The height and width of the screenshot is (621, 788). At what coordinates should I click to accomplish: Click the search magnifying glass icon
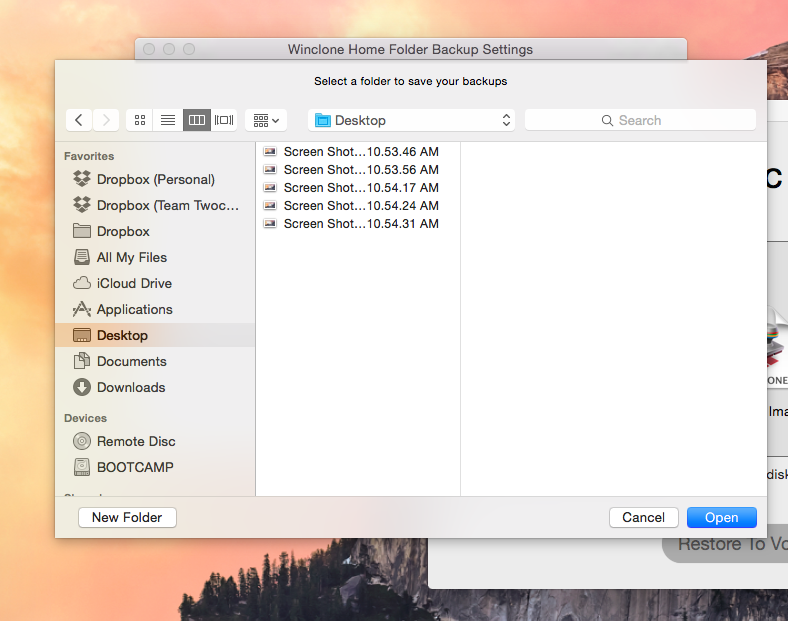(607, 121)
